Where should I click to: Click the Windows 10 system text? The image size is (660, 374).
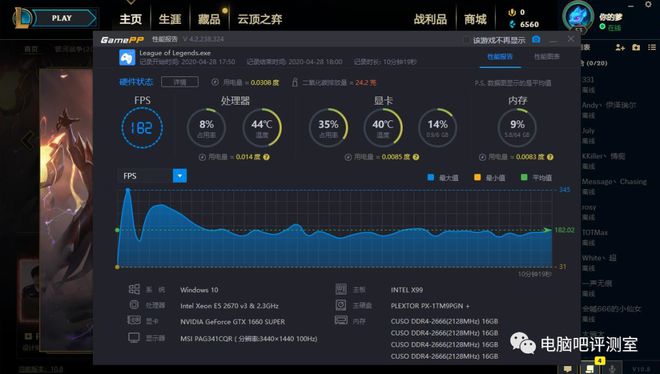point(199,290)
